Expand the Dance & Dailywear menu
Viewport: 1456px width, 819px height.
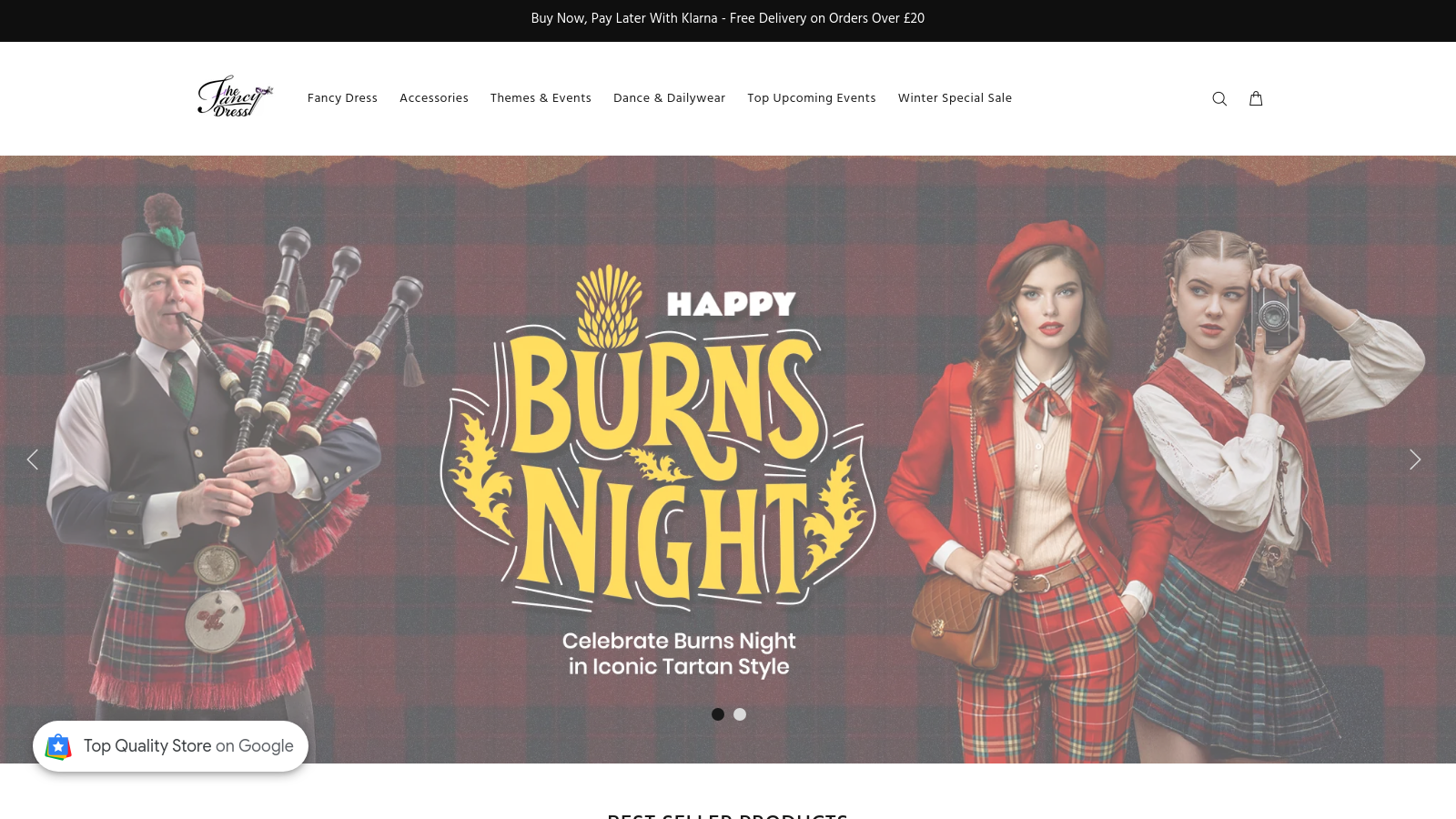(669, 98)
